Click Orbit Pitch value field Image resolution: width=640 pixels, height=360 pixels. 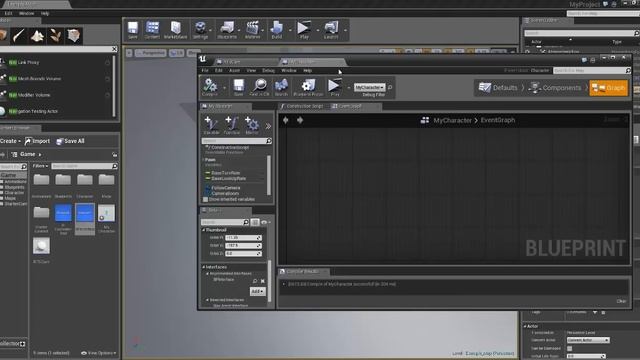[243, 238]
